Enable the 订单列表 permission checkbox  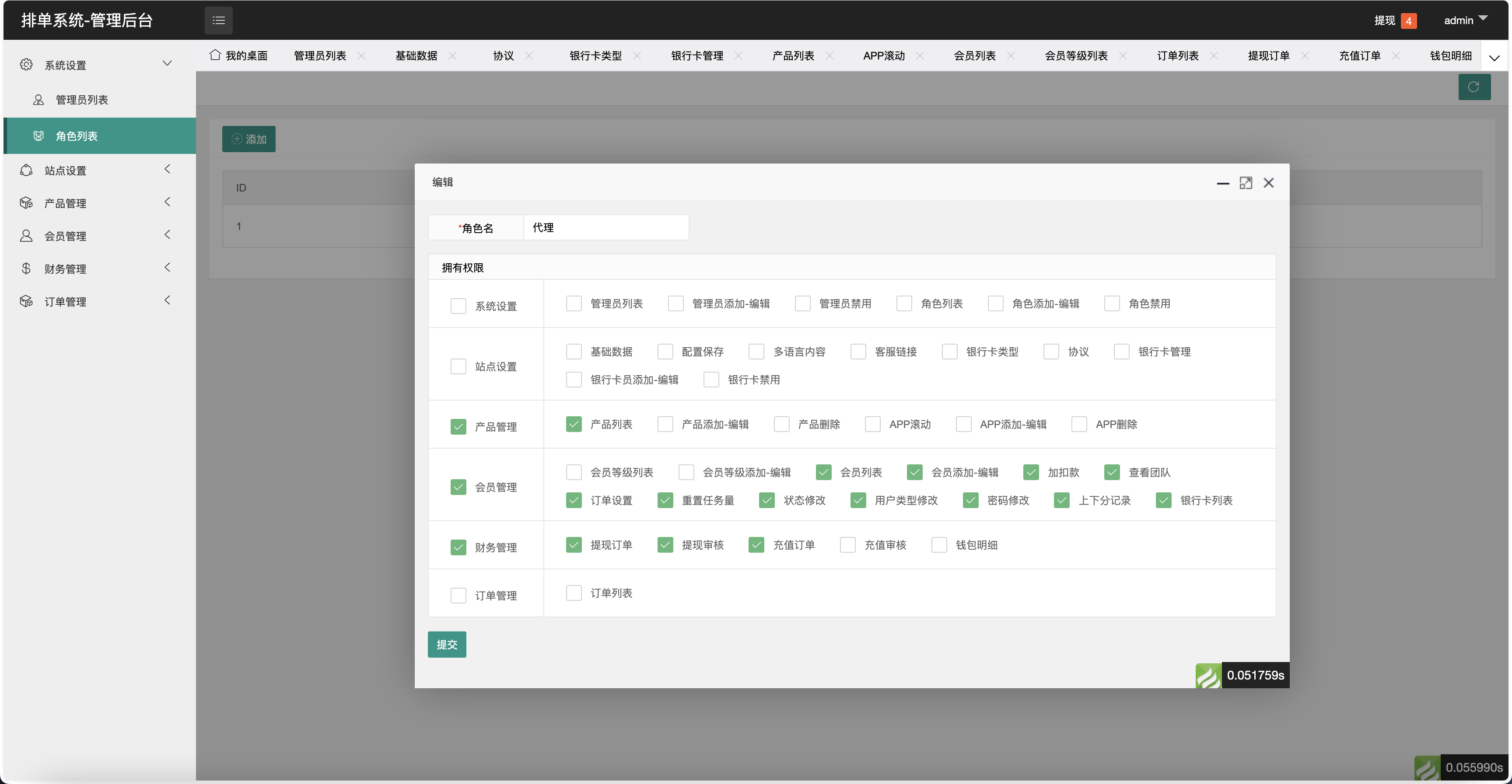[574, 592]
